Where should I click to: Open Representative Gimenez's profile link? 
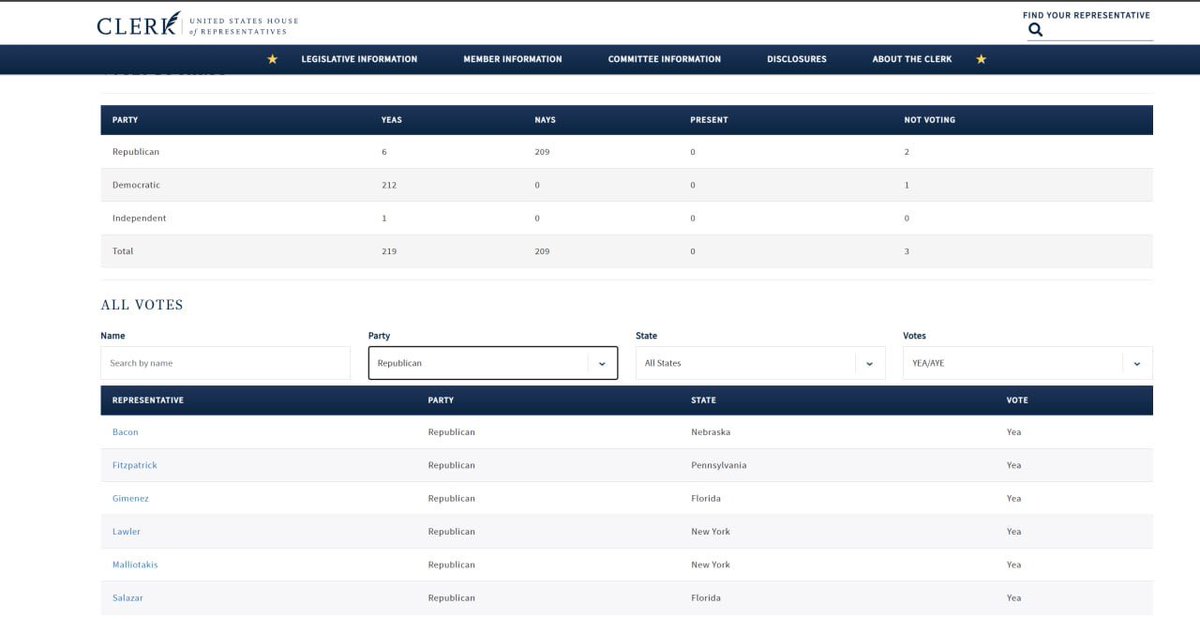[130, 498]
